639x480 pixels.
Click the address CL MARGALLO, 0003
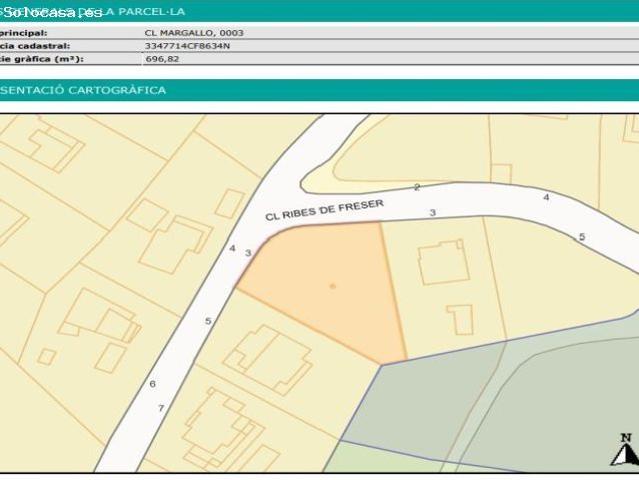194,33
